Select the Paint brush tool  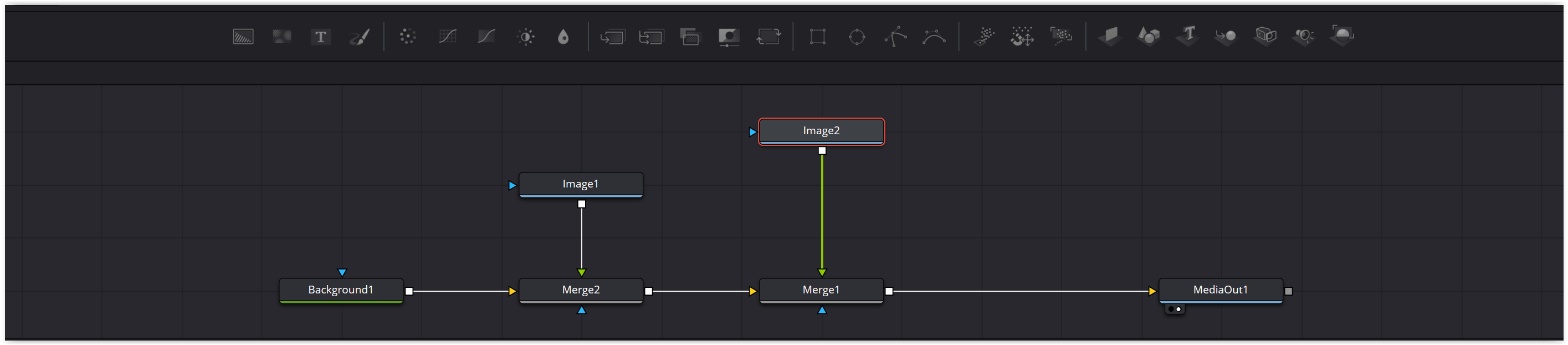(359, 37)
